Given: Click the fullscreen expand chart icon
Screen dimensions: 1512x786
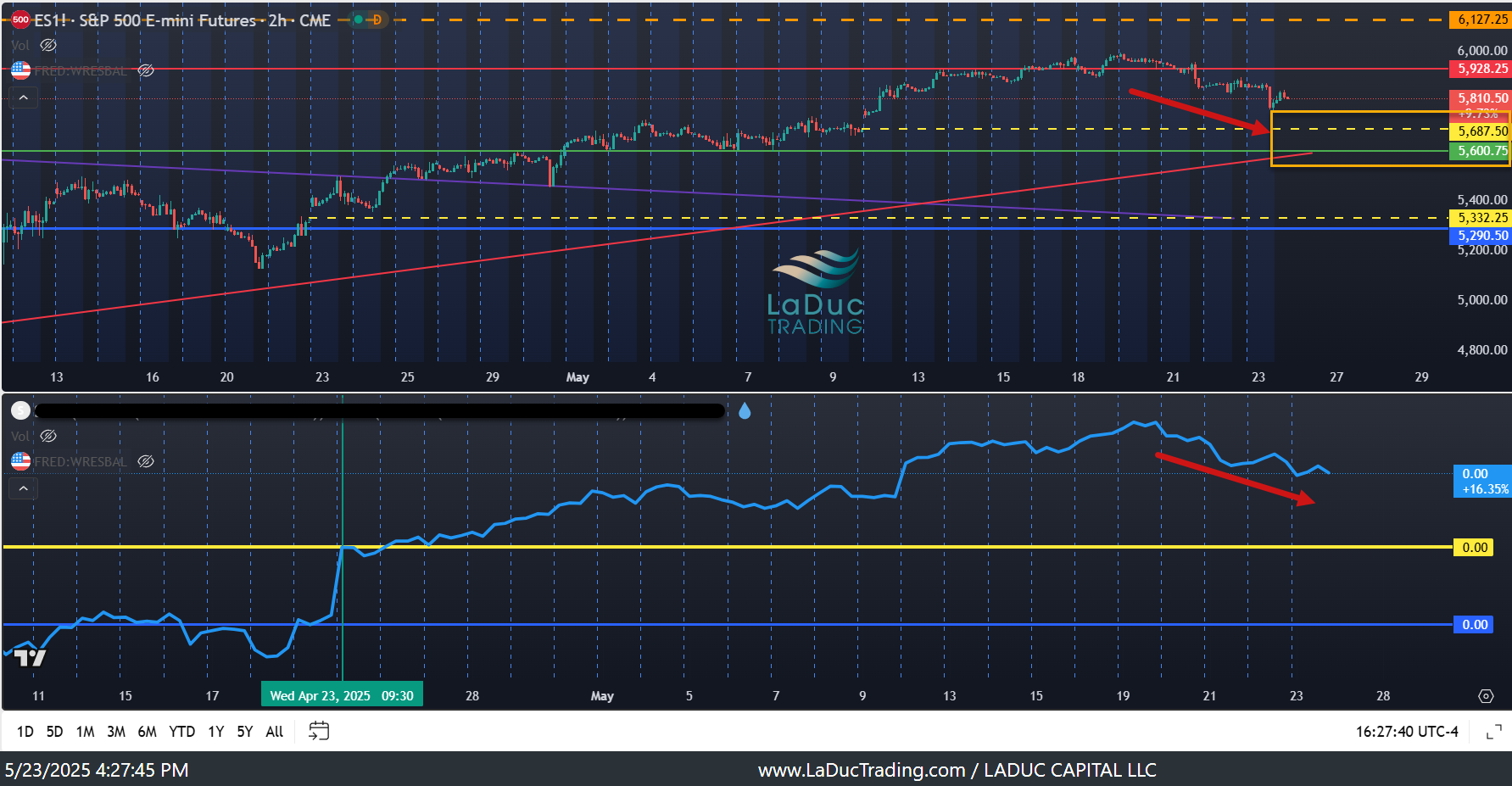Looking at the screenshot, I should point(1494,731).
